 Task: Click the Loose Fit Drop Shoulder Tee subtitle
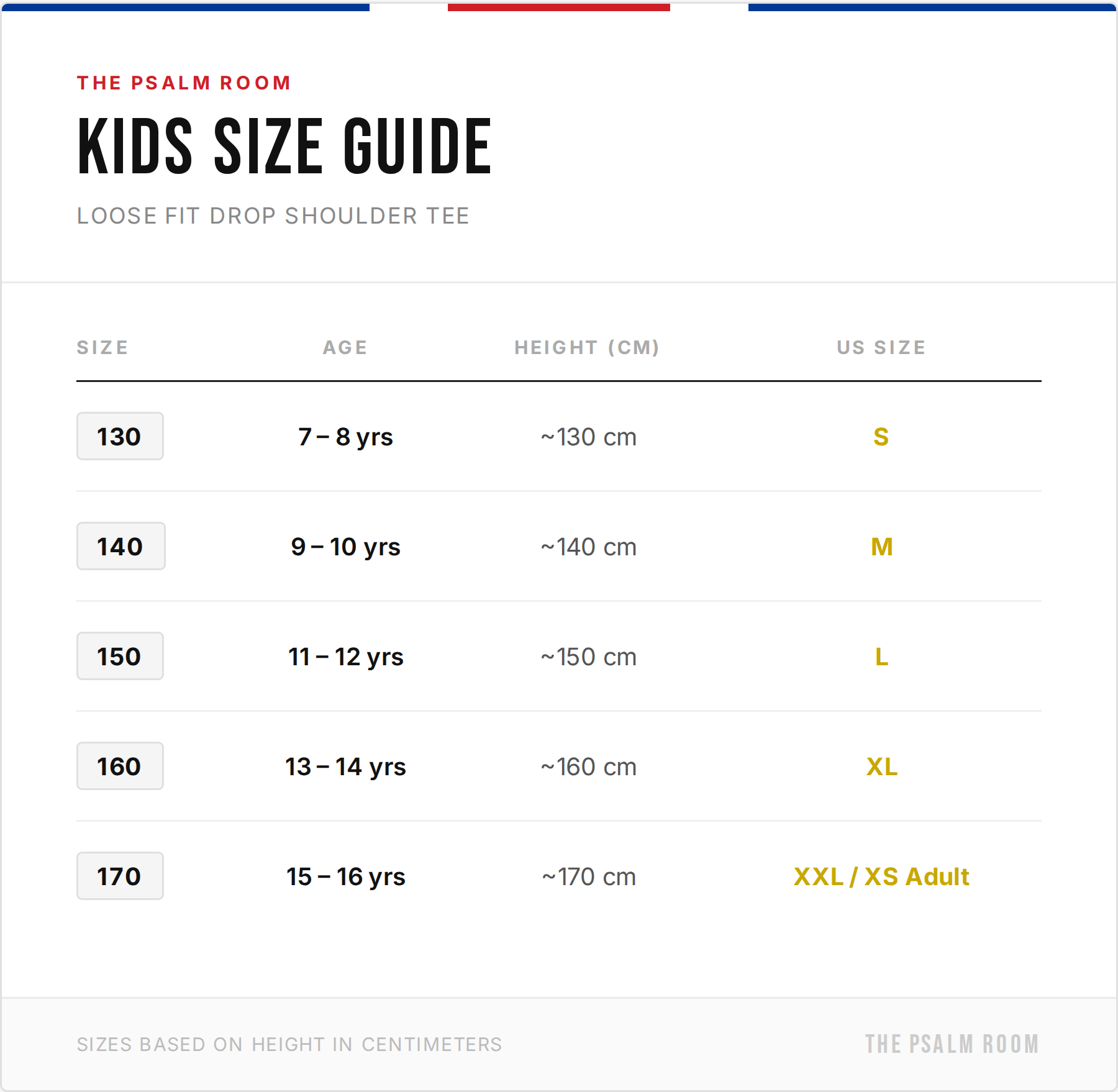[x=273, y=216]
